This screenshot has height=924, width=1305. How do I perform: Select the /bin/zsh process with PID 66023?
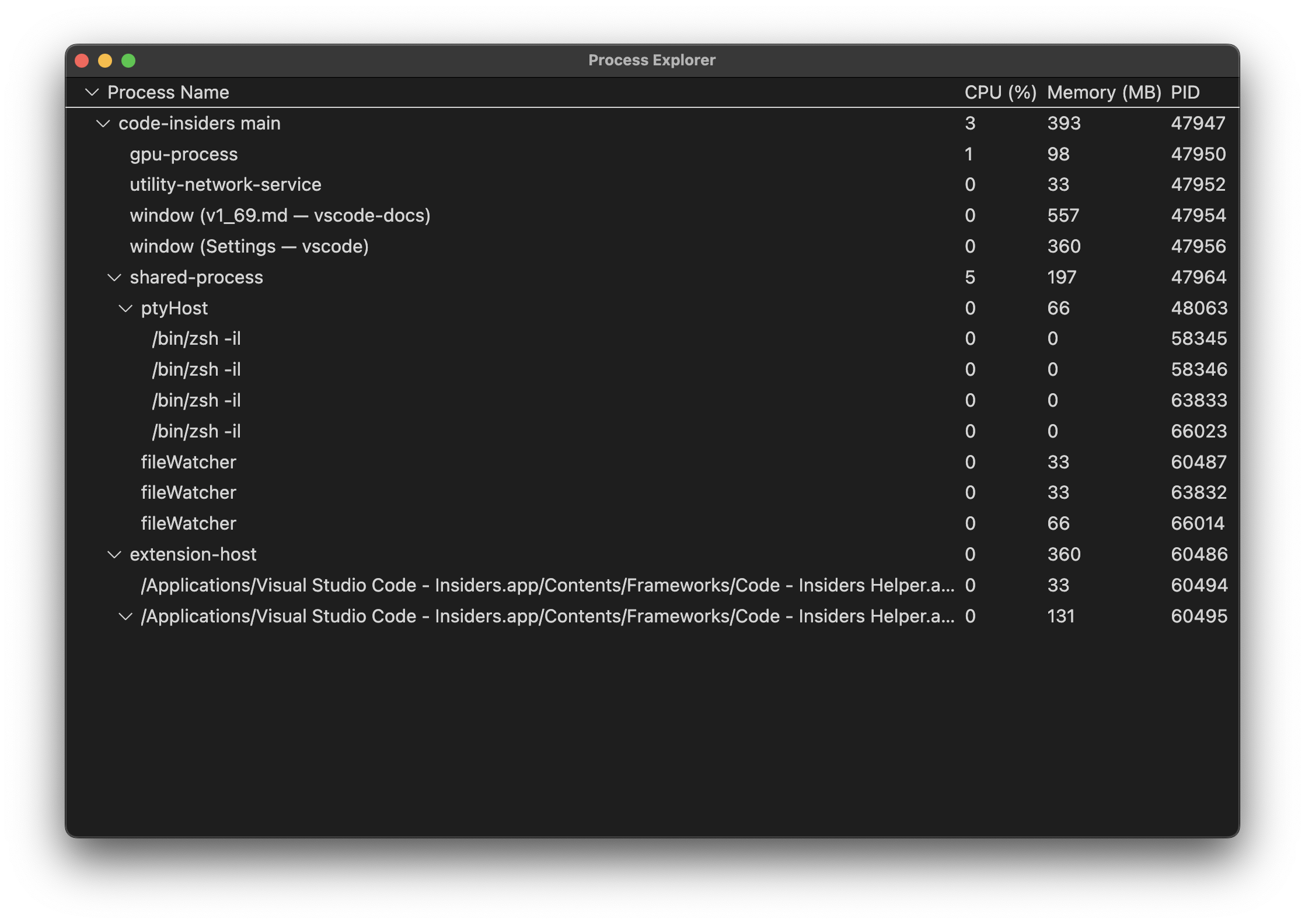196,432
